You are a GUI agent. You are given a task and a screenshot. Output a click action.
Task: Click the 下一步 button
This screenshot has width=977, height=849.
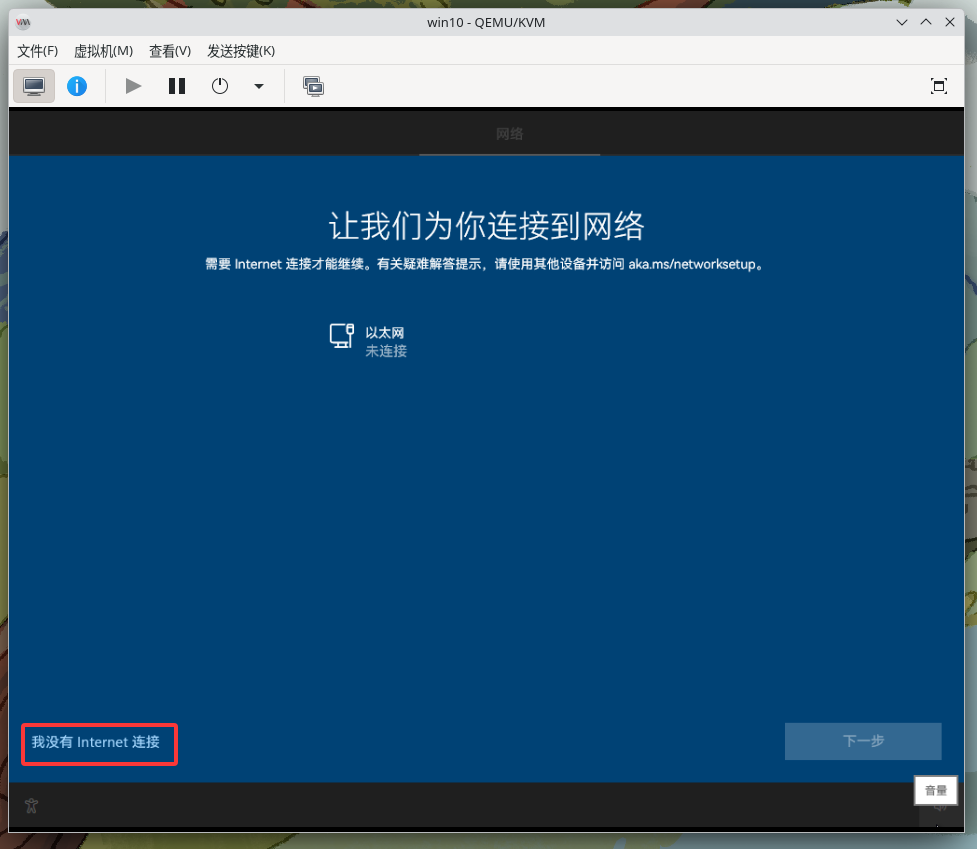click(863, 741)
